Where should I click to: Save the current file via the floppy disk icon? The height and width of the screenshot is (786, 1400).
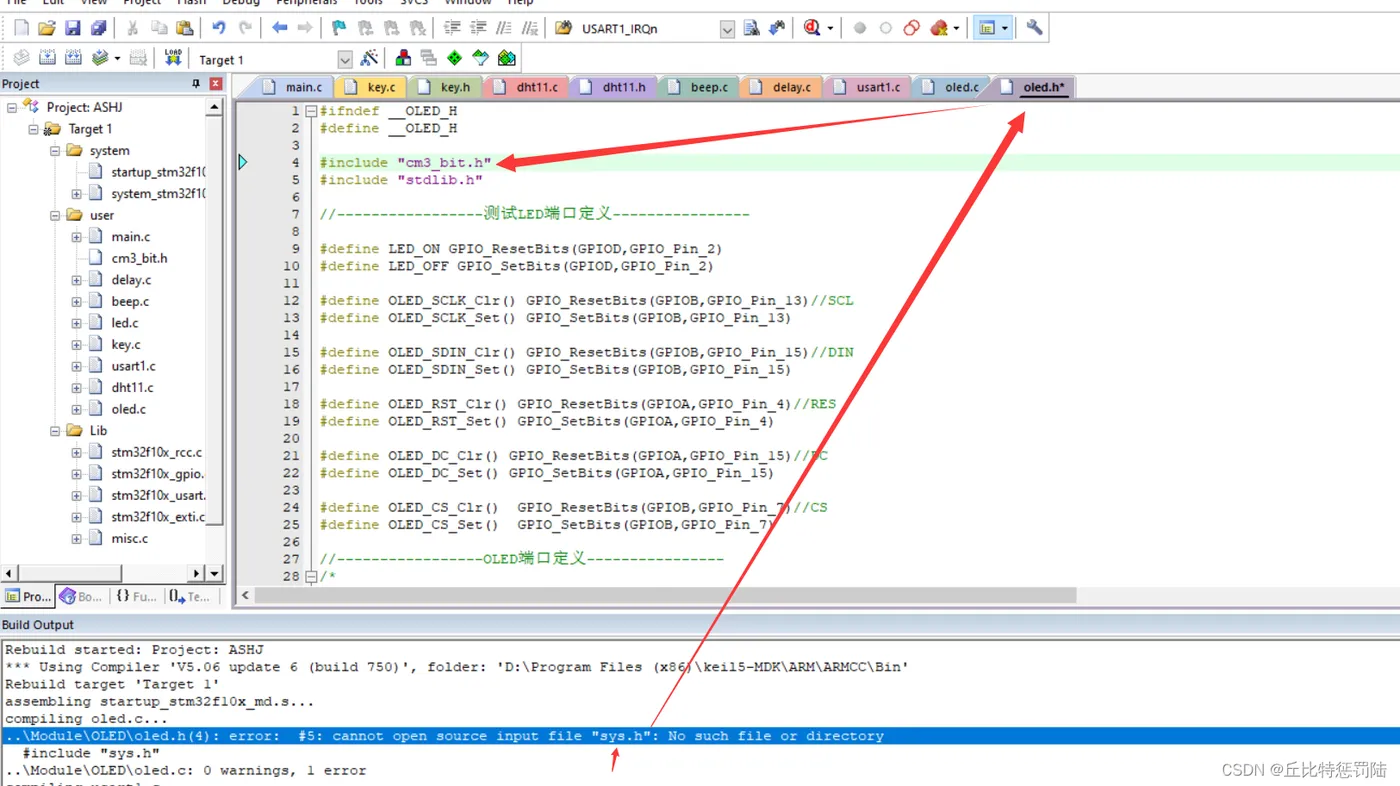73,29
